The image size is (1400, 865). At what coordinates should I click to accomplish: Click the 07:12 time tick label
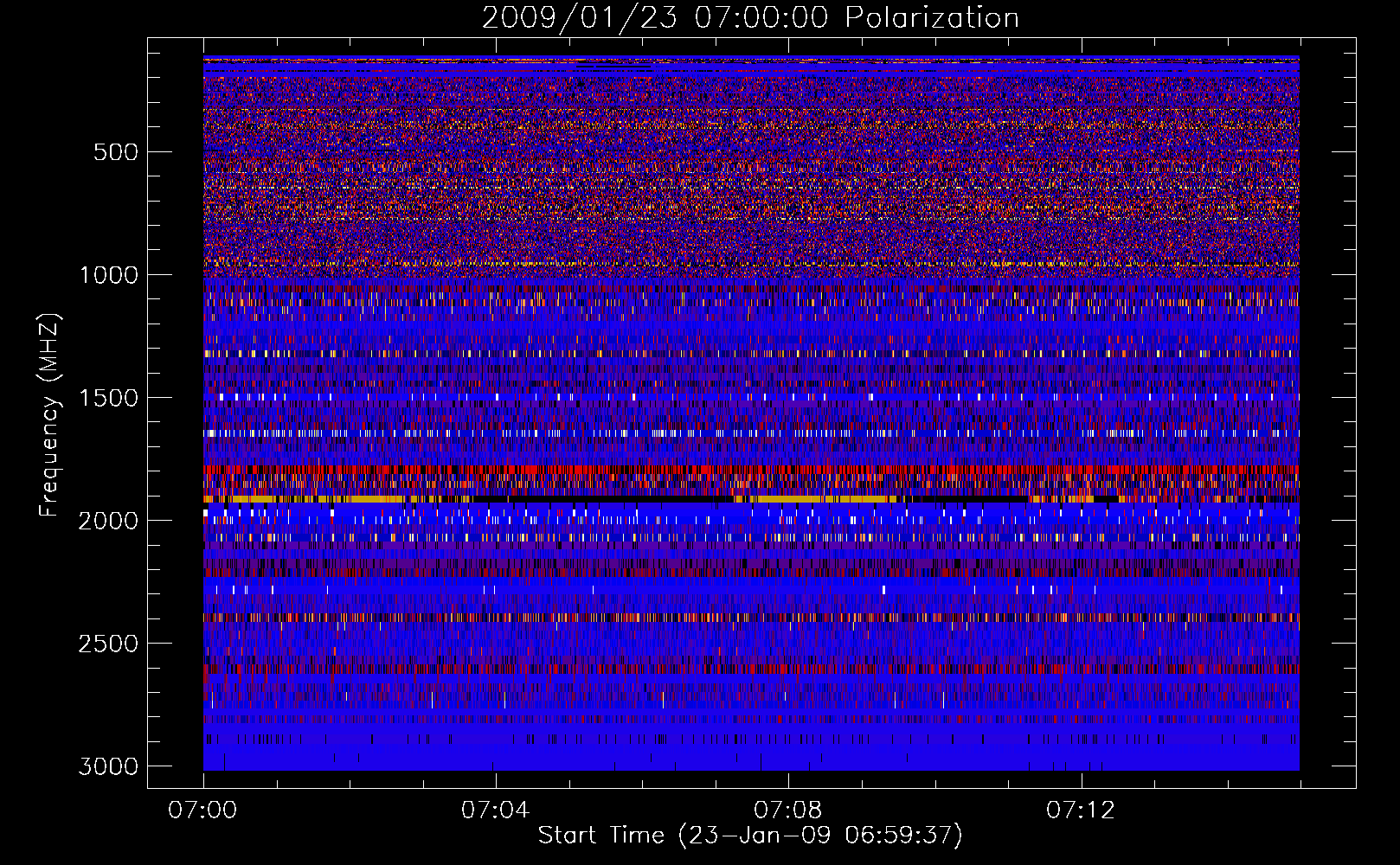click(1081, 811)
